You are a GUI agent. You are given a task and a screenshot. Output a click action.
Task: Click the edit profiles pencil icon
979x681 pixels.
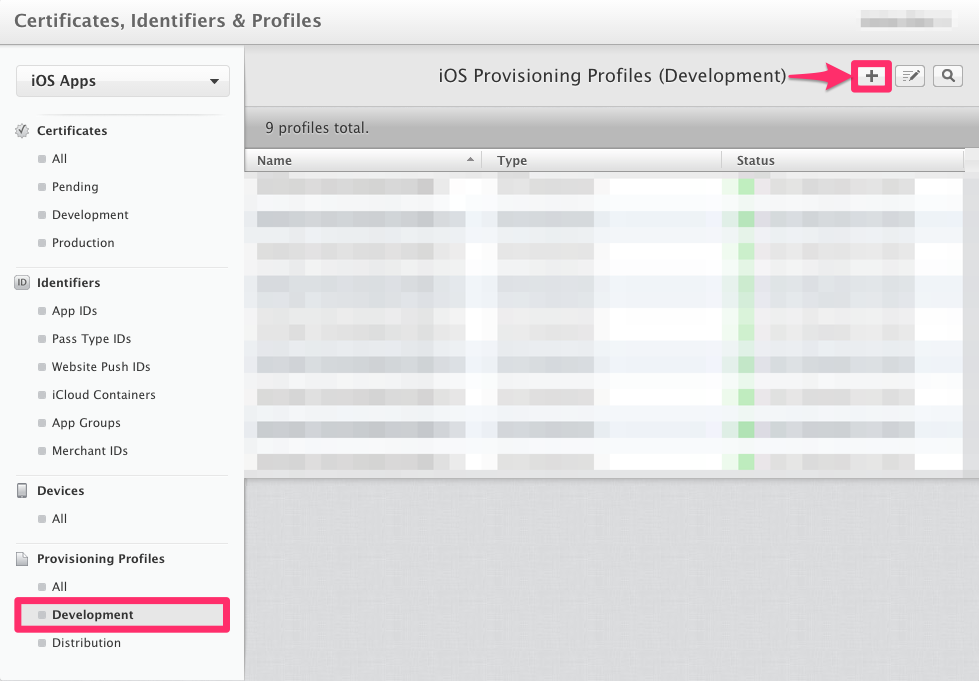pos(909,76)
